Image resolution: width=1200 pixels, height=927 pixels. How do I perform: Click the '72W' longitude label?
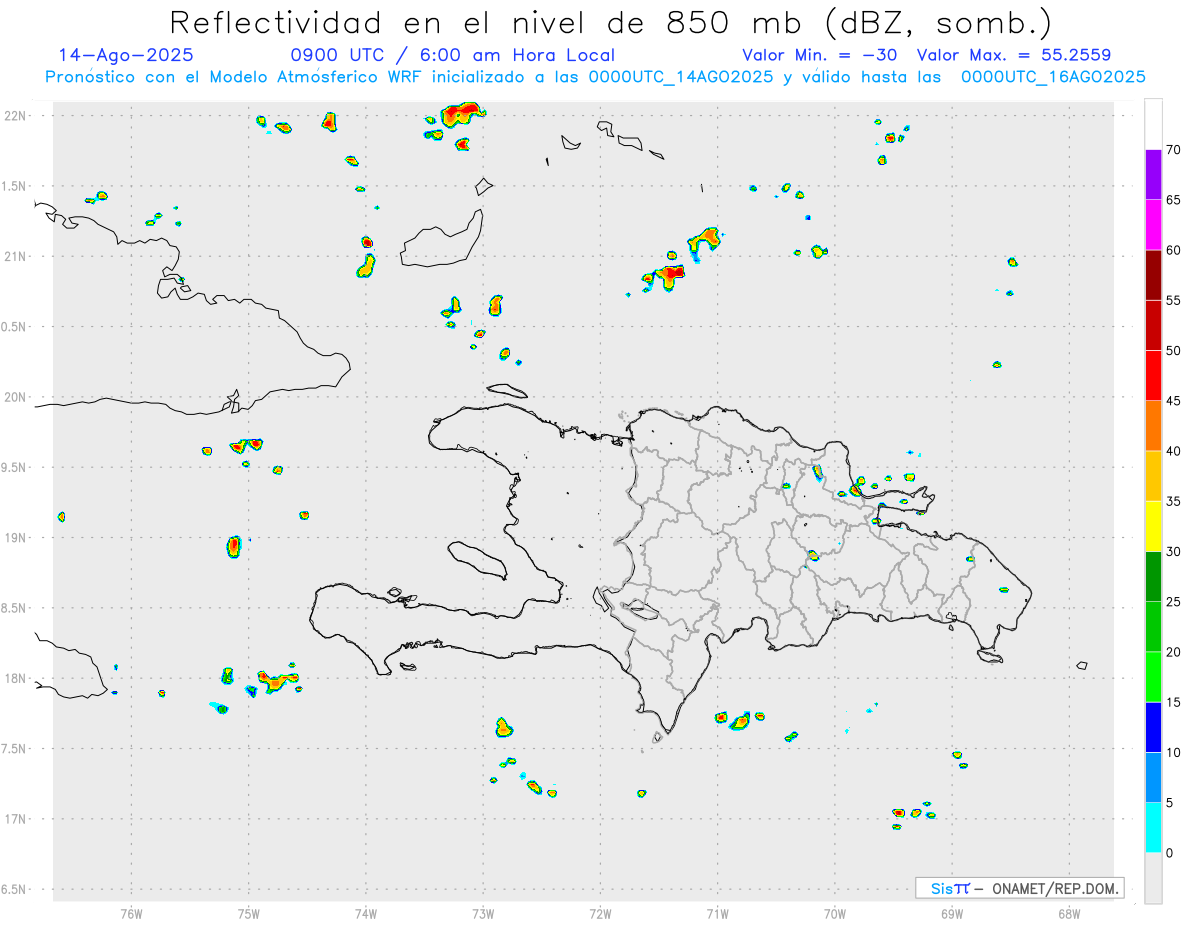tap(600, 913)
